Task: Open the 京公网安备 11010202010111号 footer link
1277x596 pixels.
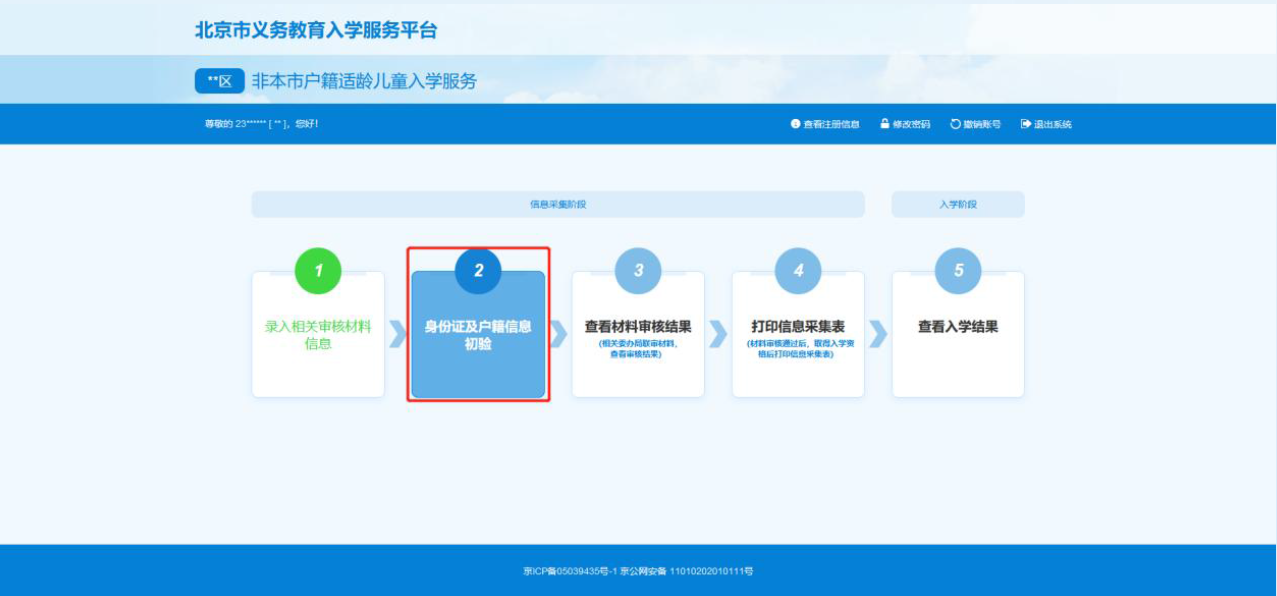Action: click(x=686, y=571)
